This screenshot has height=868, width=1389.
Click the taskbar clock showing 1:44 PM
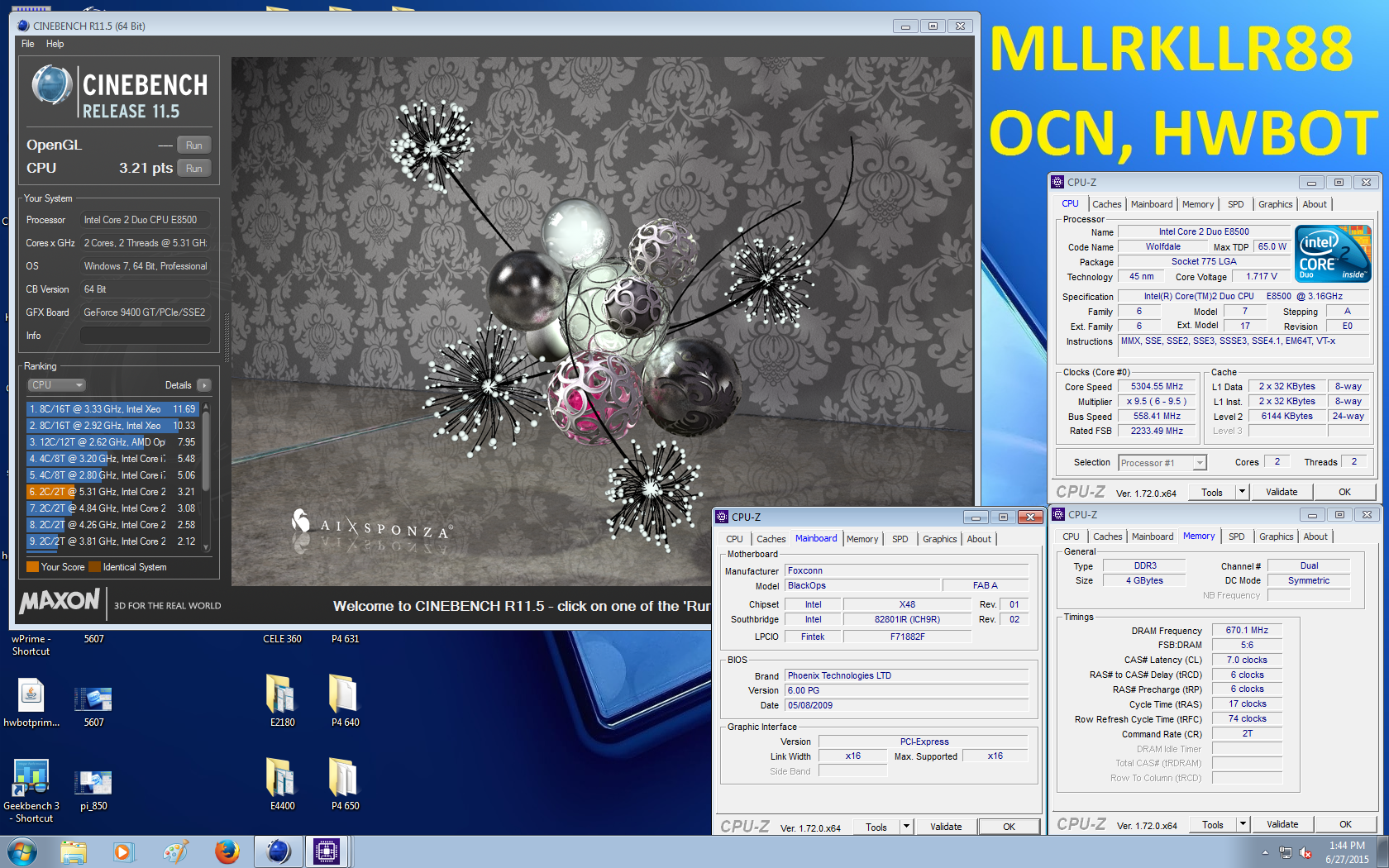1347,852
